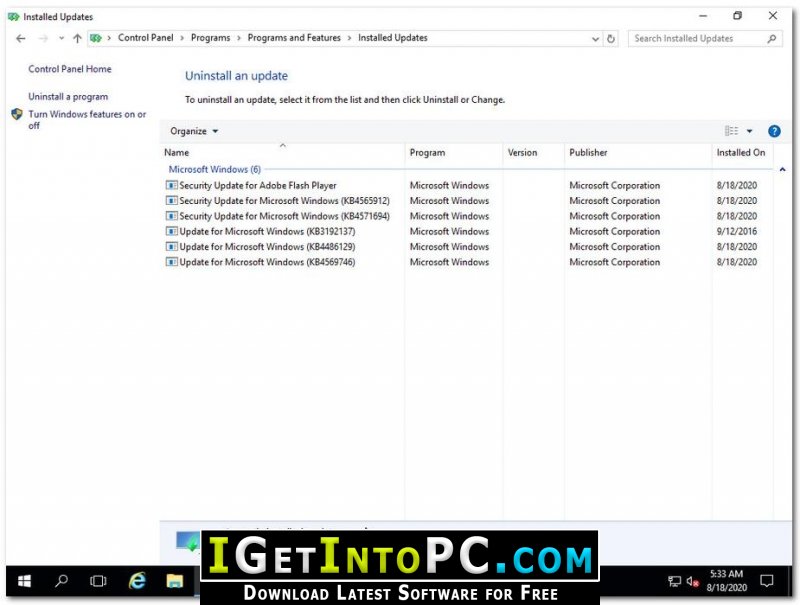Click the Forward navigation arrow

(x=43, y=38)
